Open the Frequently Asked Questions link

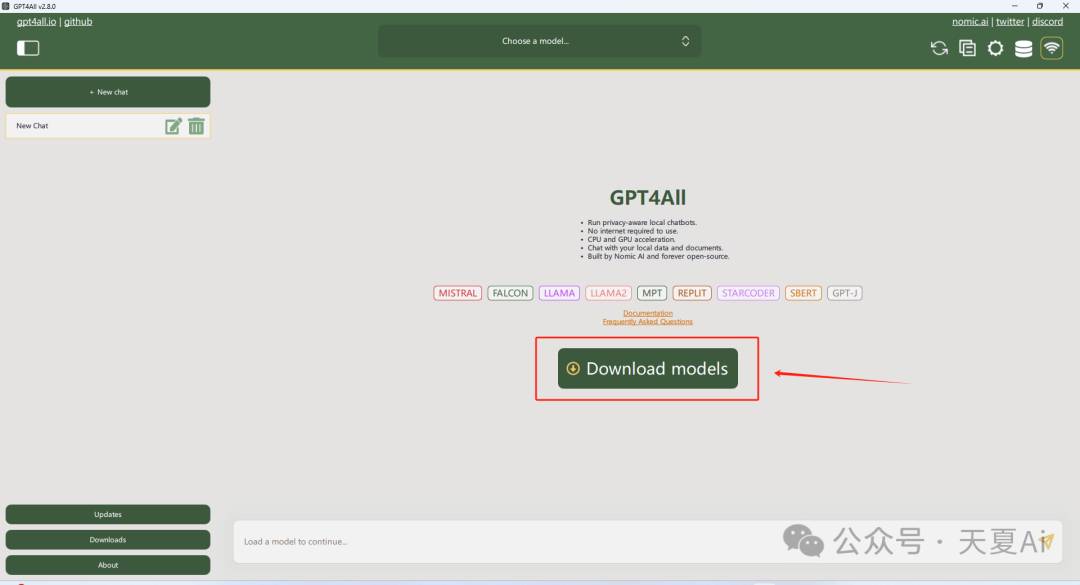pyautogui.click(x=647, y=321)
